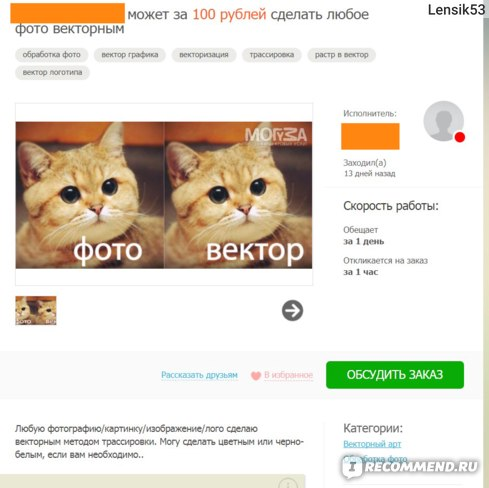Click the heart favorite icon
The height and width of the screenshot is (488, 489).
click(x=256, y=376)
